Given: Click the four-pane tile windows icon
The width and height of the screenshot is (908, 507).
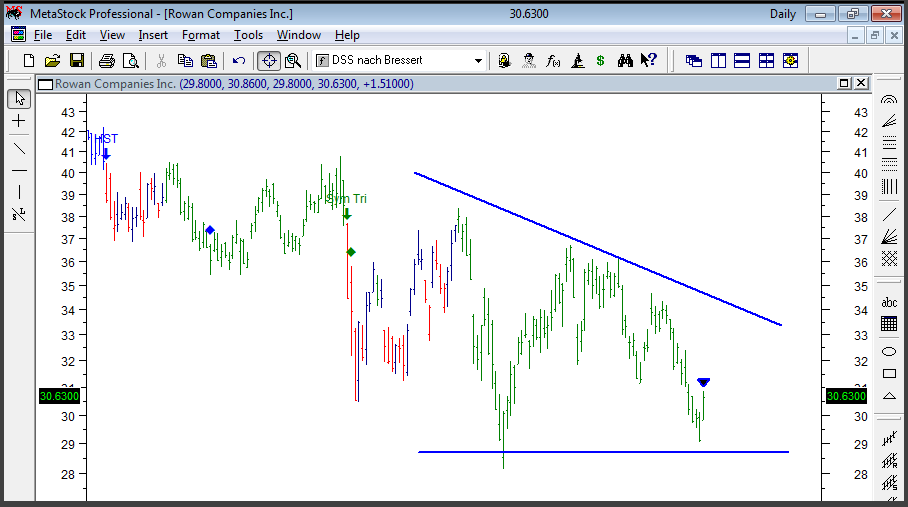Looking at the screenshot, I should [x=766, y=60].
